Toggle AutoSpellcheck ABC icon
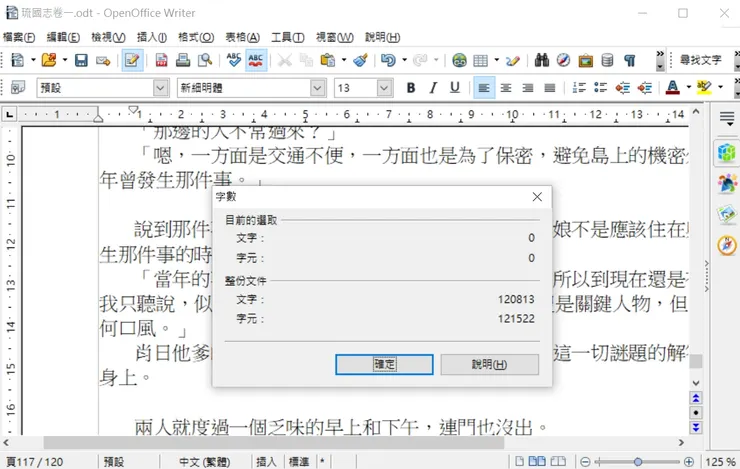Image resolution: width=740 pixels, height=469 pixels. 256,60
